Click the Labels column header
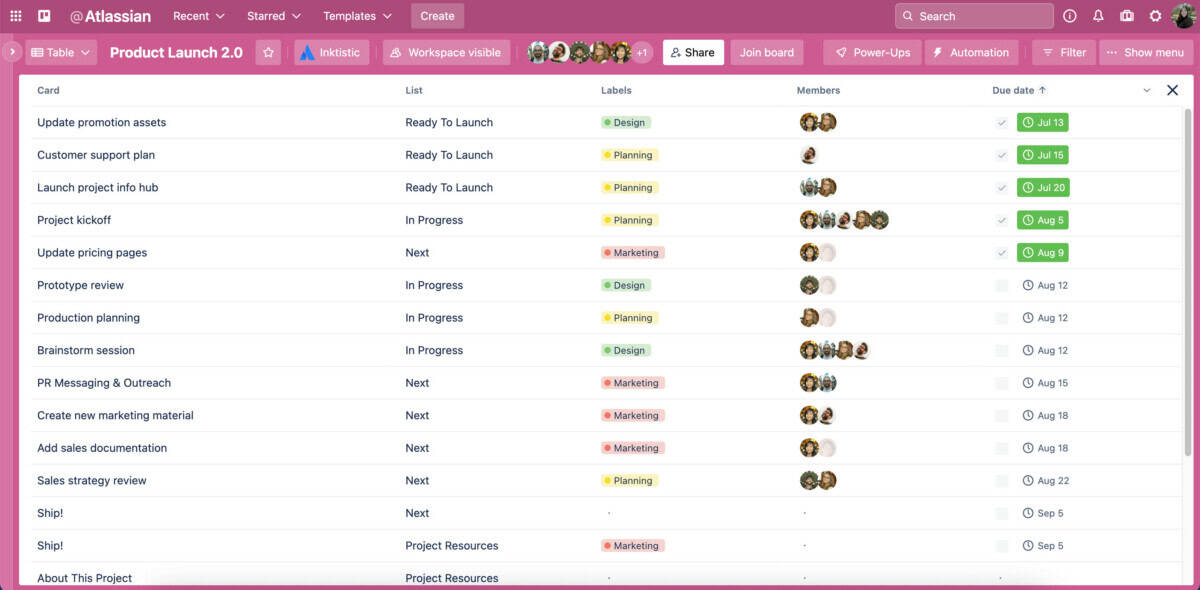The image size is (1200, 590). pyautogui.click(x=616, y=90)
